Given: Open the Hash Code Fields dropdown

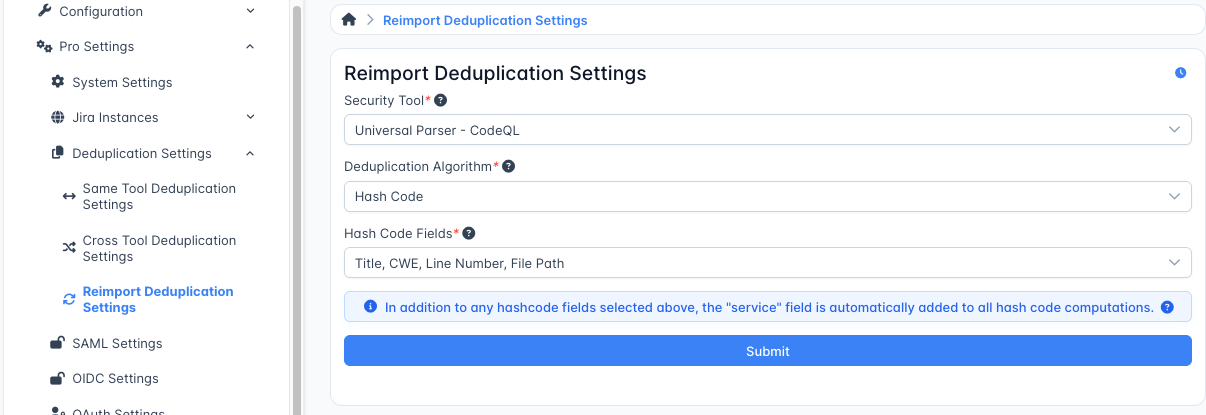Looking at the screenshot, I should (767, 263).
